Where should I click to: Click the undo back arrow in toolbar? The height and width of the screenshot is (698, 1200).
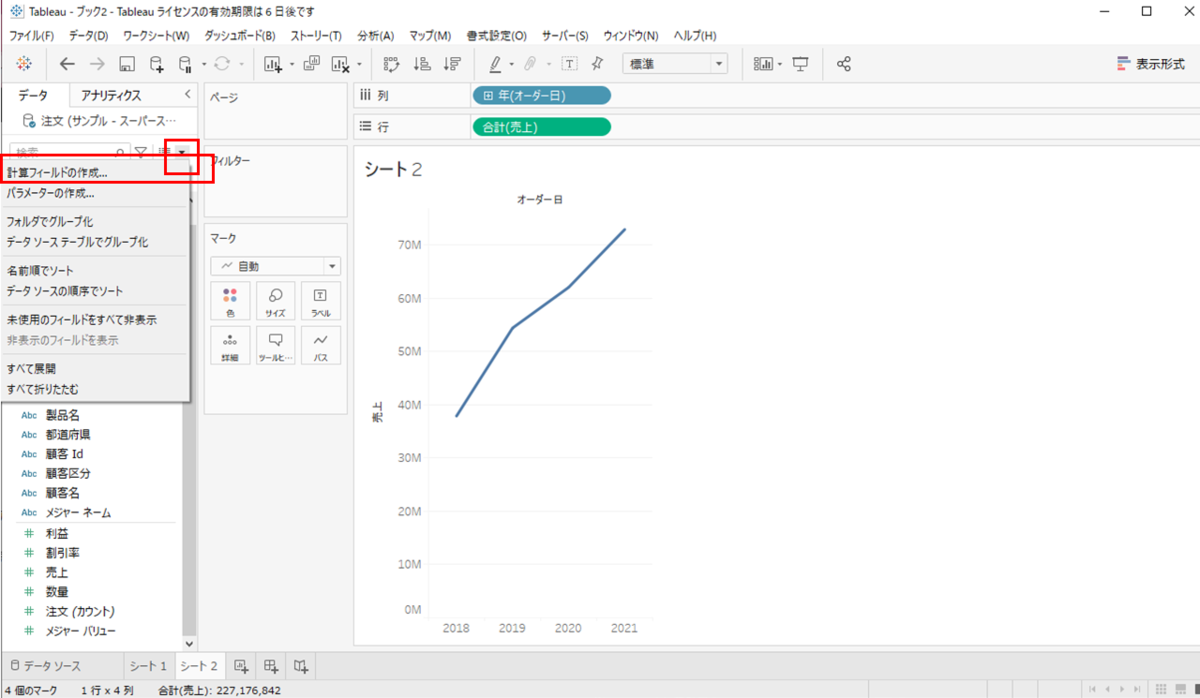67,63
